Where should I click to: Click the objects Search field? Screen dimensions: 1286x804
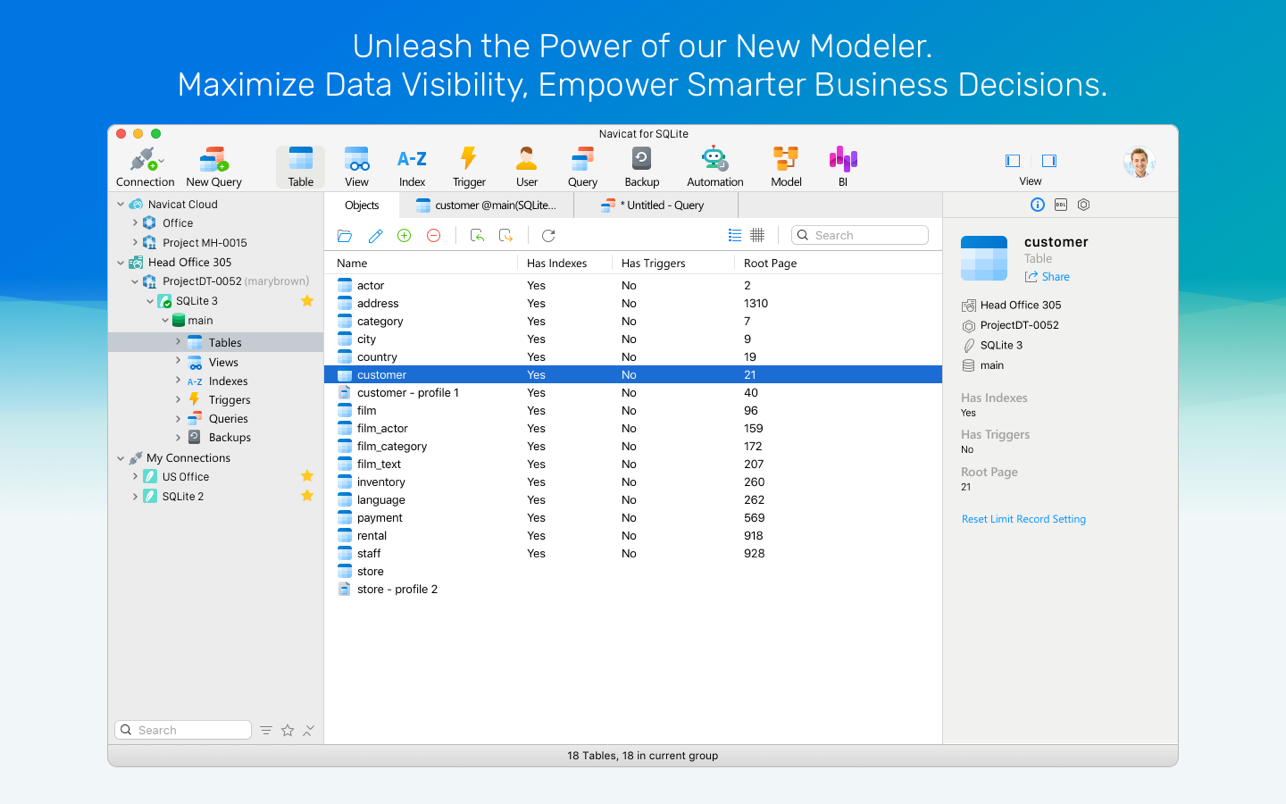(x=860, y=235)
